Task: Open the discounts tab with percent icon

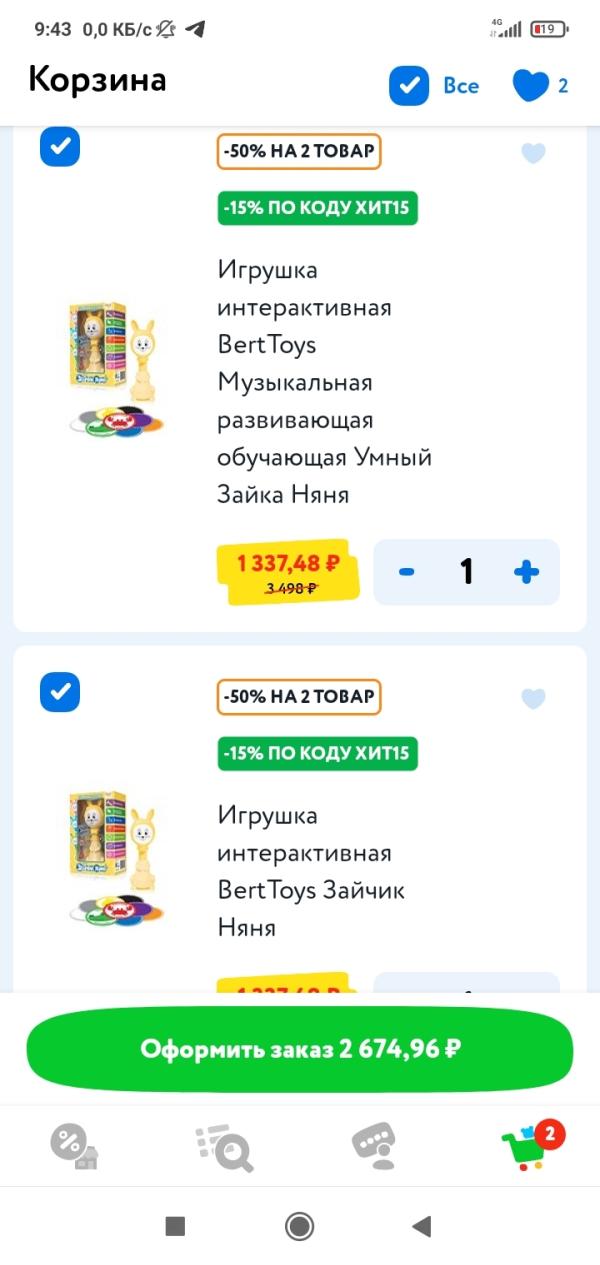Action: pos(74,1147)
